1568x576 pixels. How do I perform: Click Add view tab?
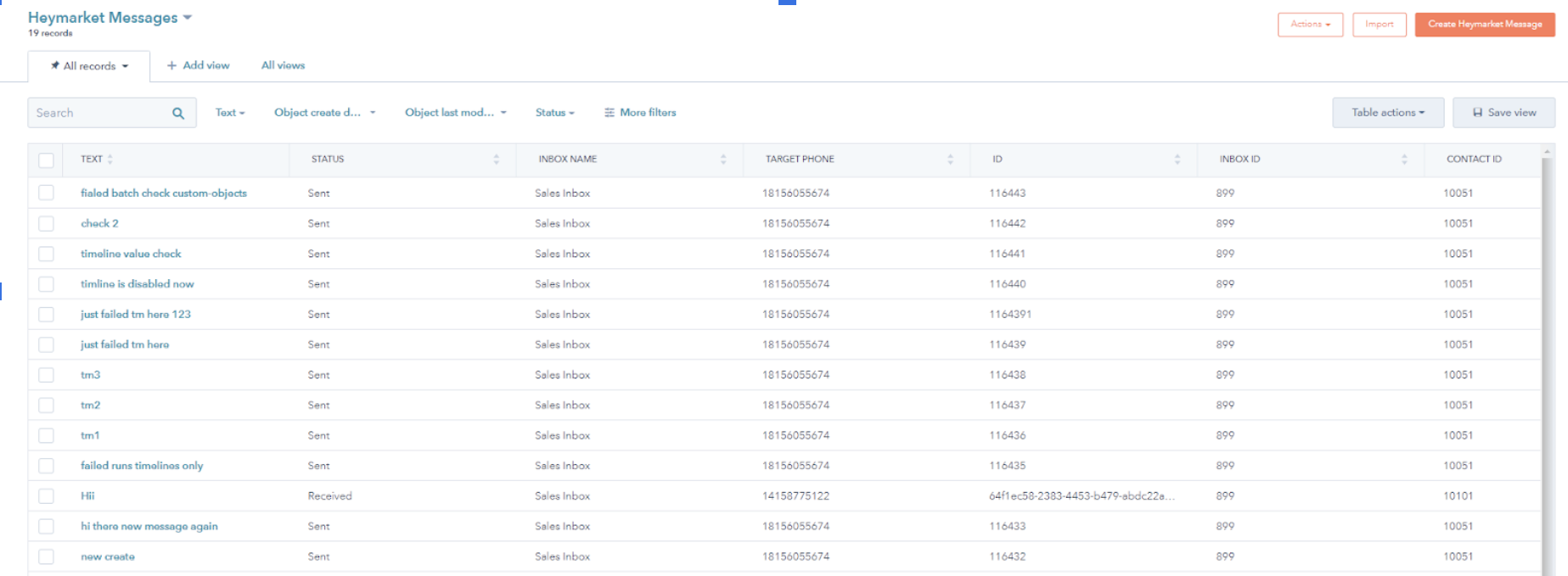(x=198, y=65)
